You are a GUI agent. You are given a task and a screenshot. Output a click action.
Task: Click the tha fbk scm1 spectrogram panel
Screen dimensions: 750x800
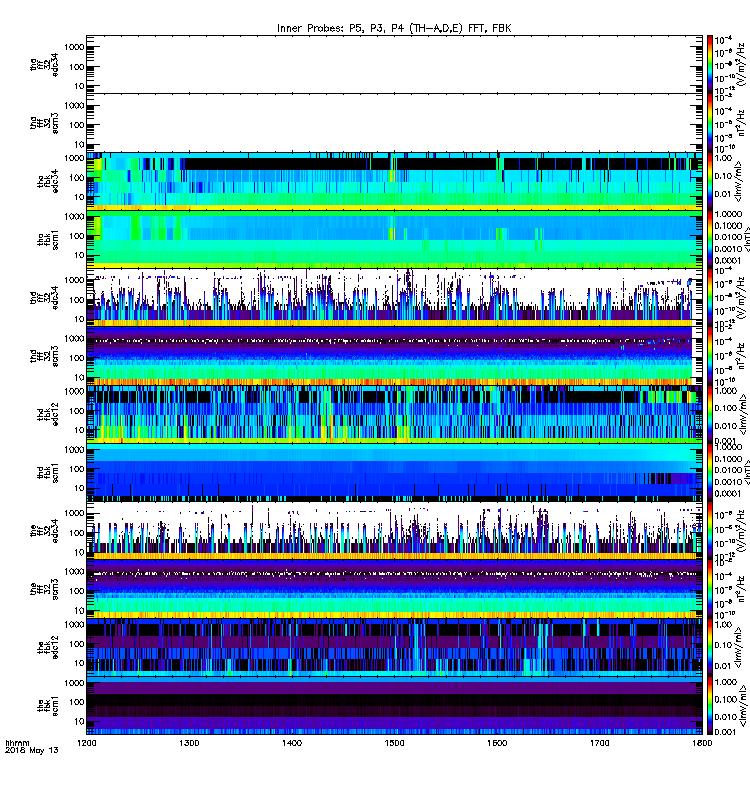[394, 240]
